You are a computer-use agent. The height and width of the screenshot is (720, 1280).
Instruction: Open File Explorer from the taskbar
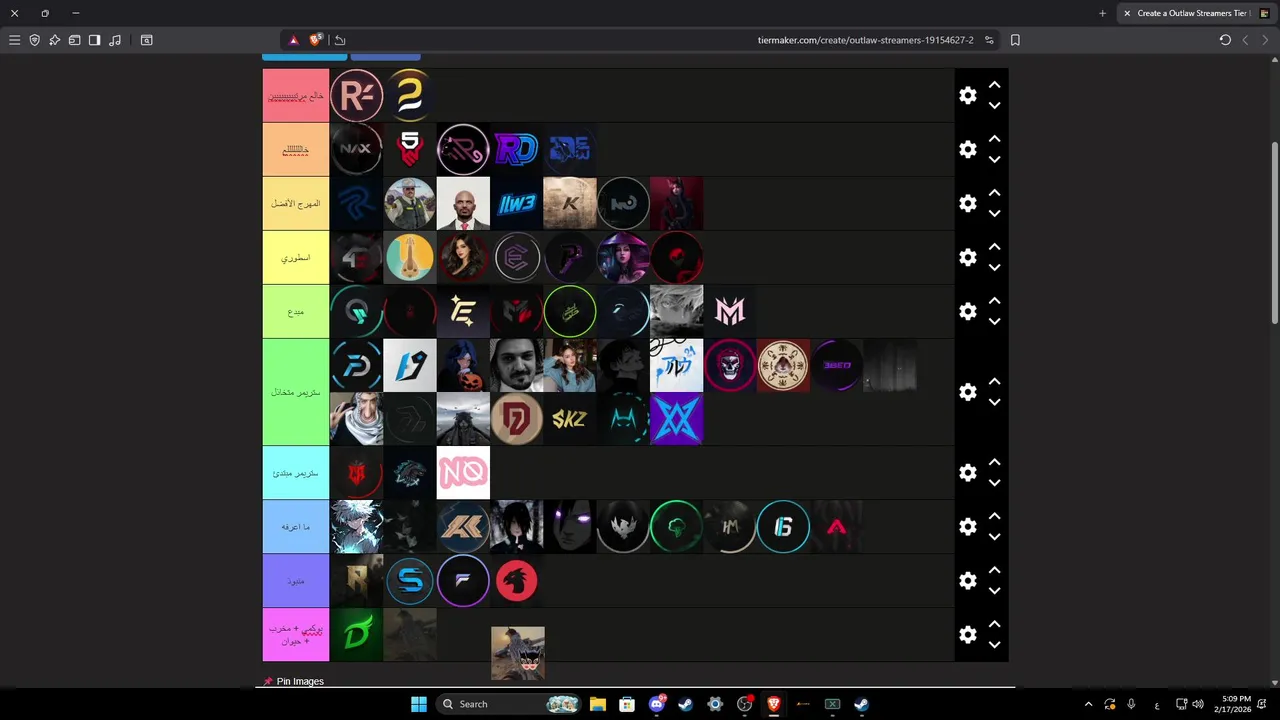(x=597, y=704)
